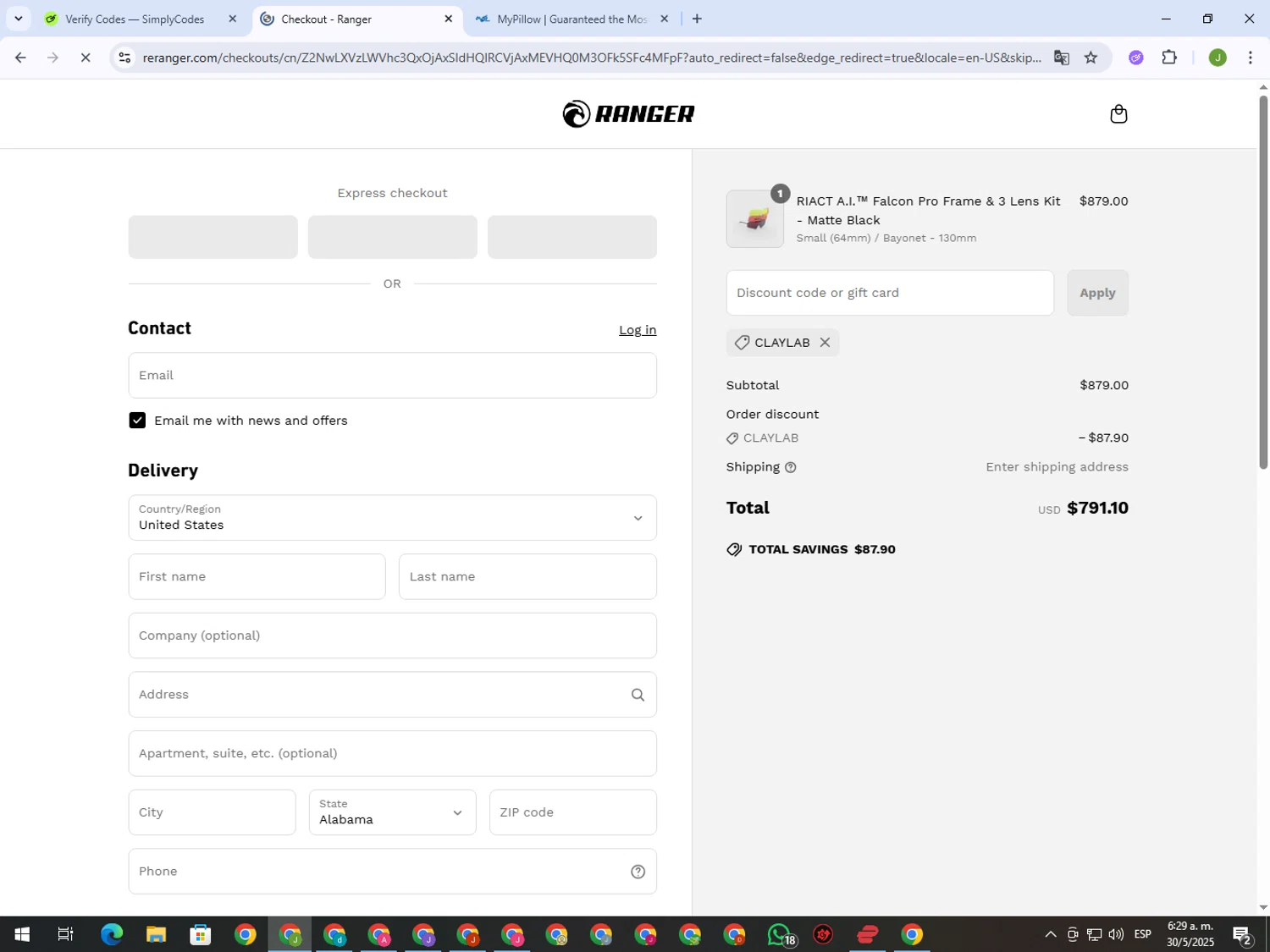Click the City input field
Viewport: 1270px width, 952px height.
pos(212,812)
